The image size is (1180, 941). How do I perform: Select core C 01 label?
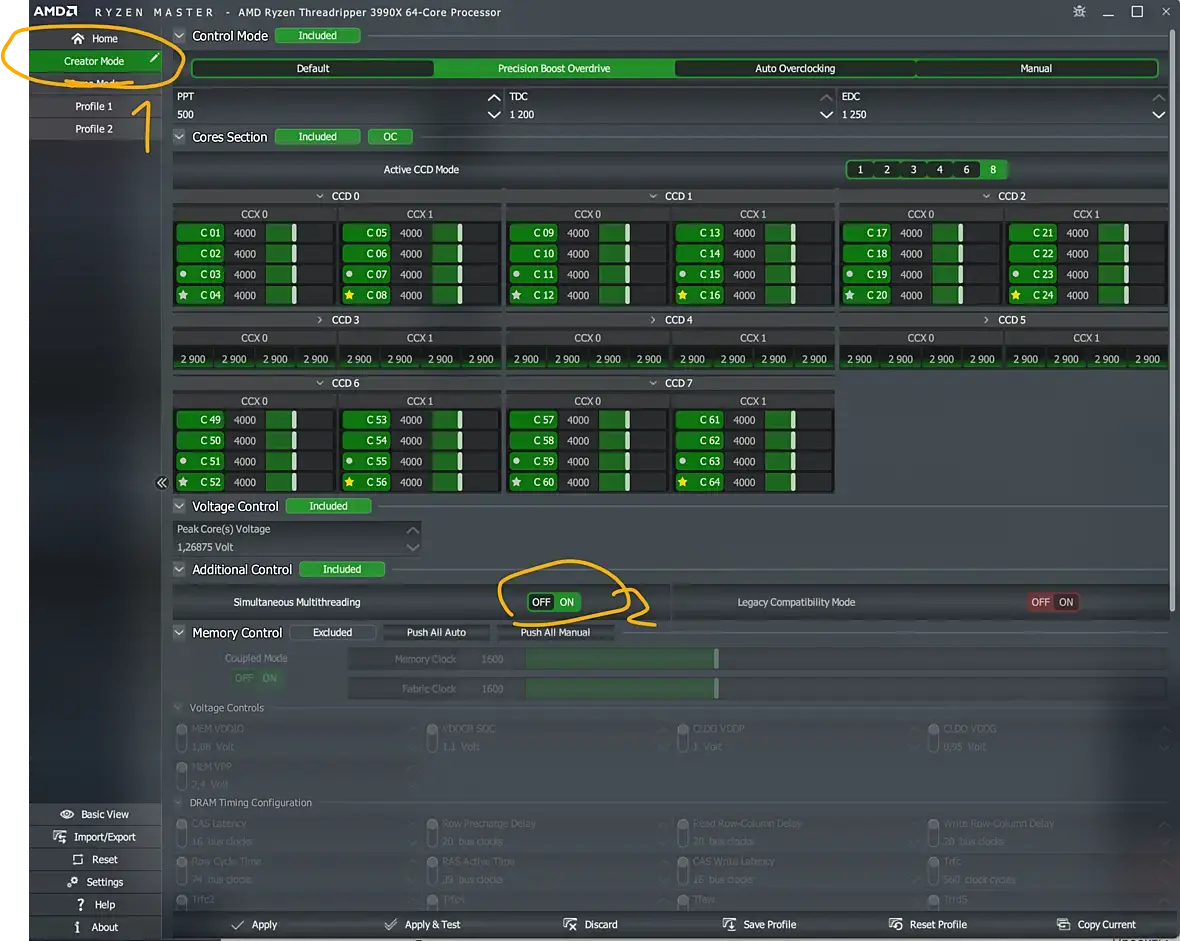point(199,233)
